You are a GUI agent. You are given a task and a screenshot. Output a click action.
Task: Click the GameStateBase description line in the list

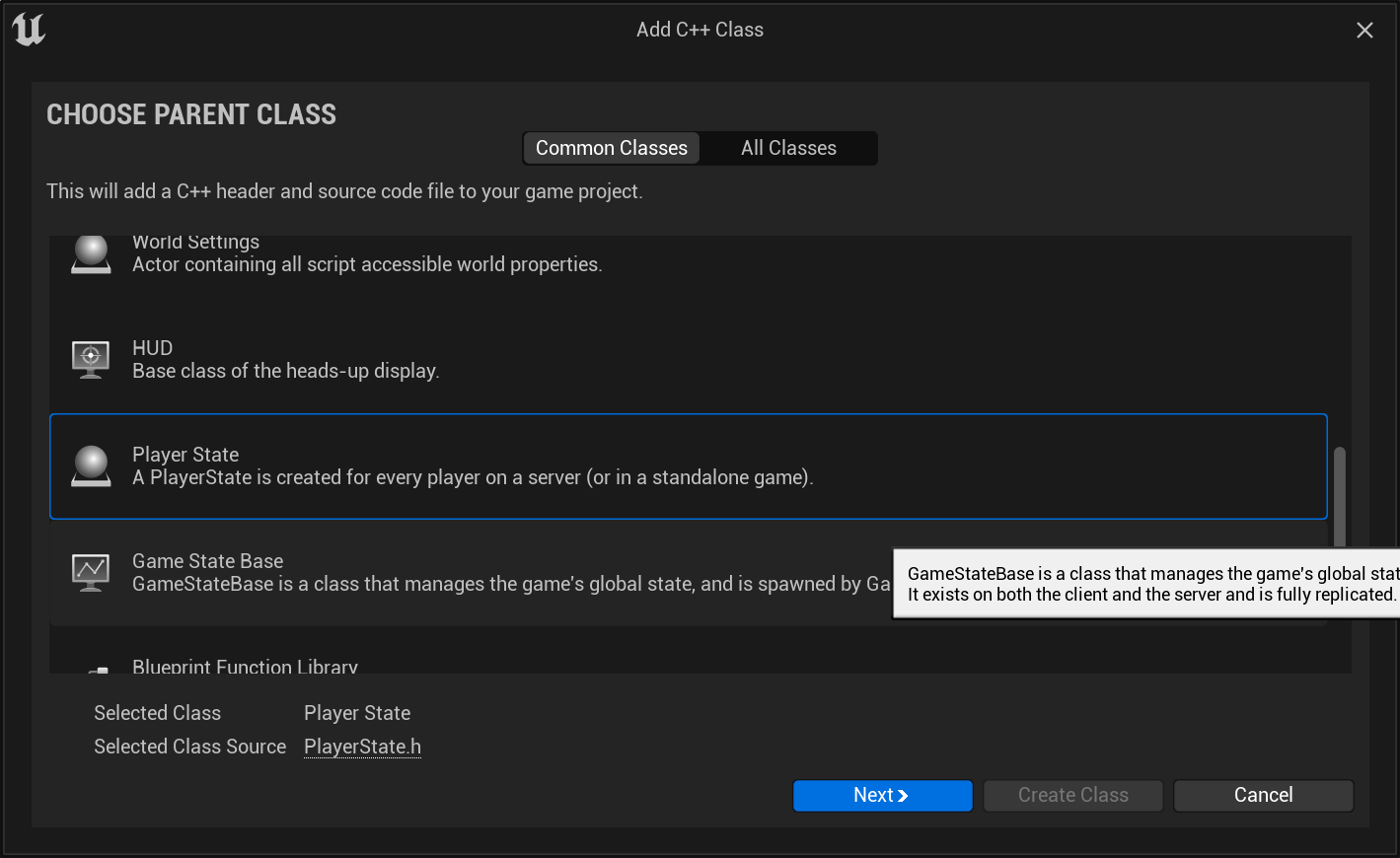click(511, 584)
